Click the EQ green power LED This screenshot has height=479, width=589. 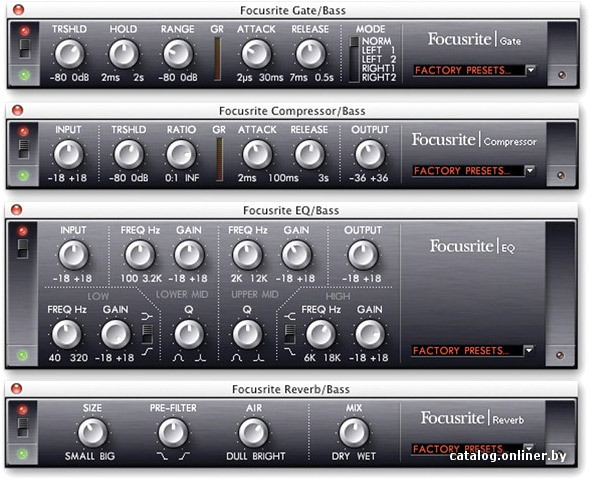[23, 355]
